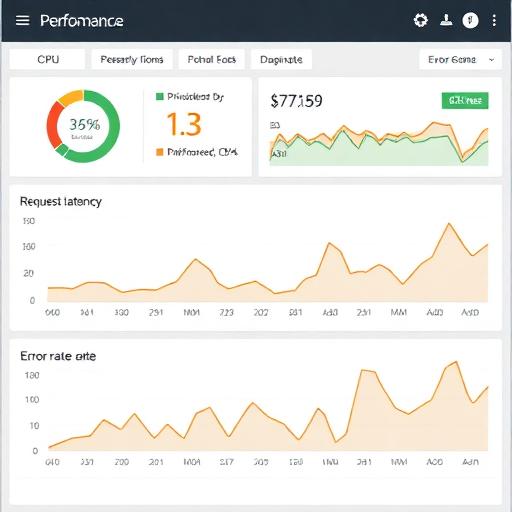The image size is (512, 512).
Task: Click the green legend square swatch
Action: 160,97
